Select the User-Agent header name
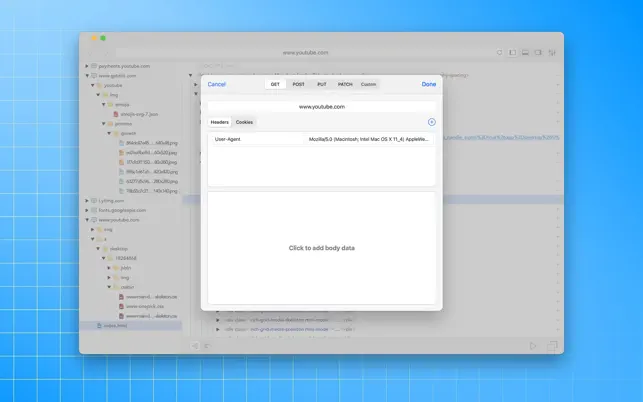Viewport: 643px width, 402px height. click(228, 139)
